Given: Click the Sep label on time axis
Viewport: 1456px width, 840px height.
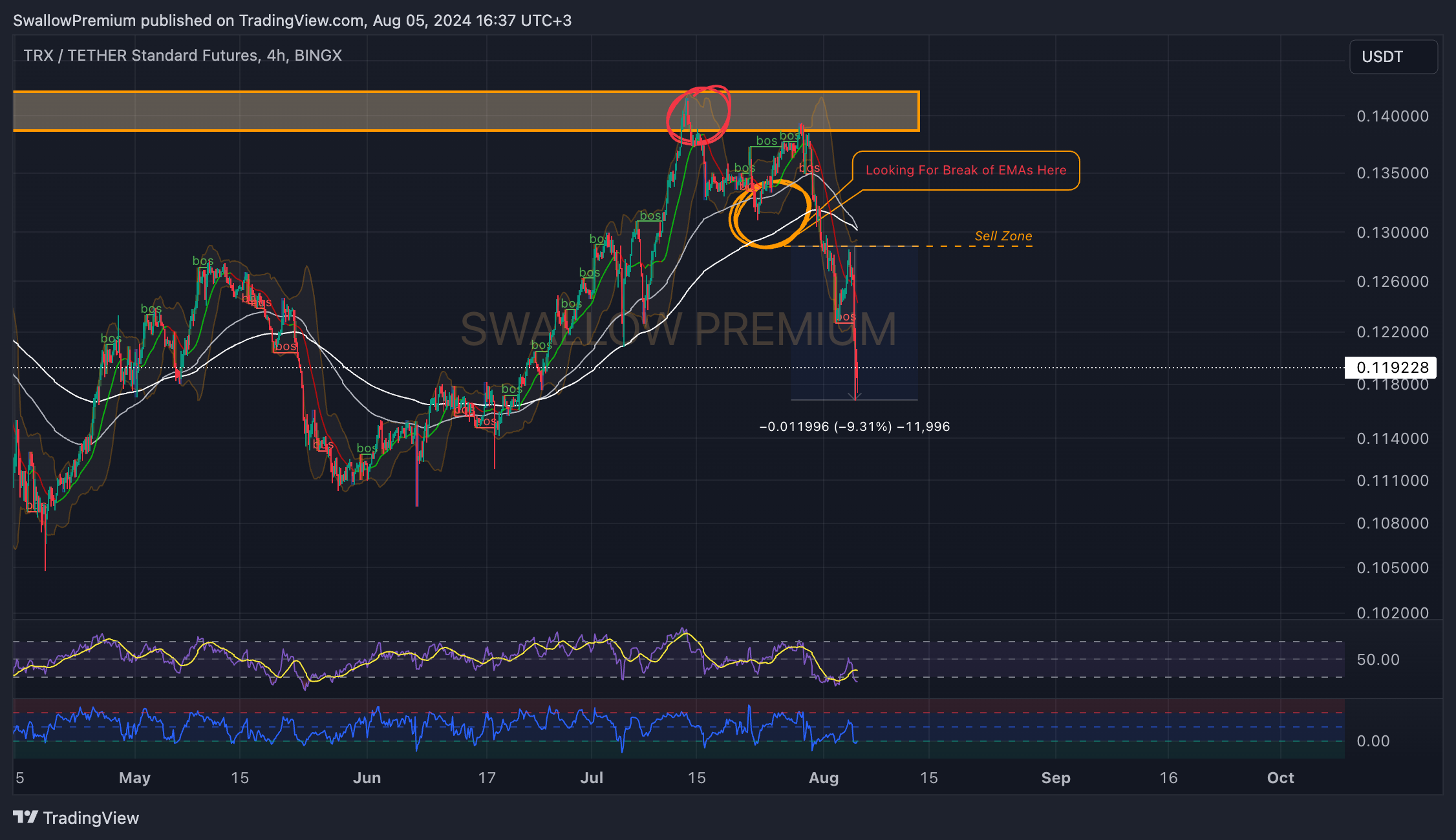Looking at the screenshot, I should (x=1056, y=778).
